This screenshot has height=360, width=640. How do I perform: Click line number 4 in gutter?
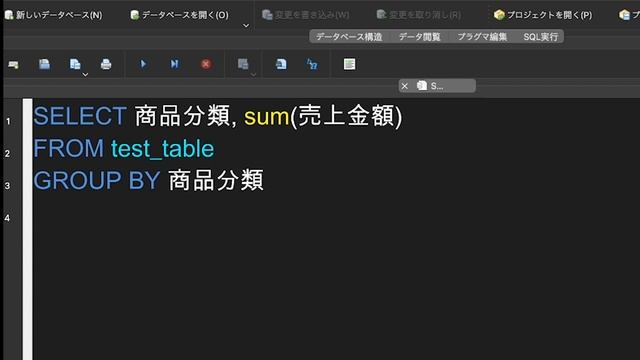point(7,218)
